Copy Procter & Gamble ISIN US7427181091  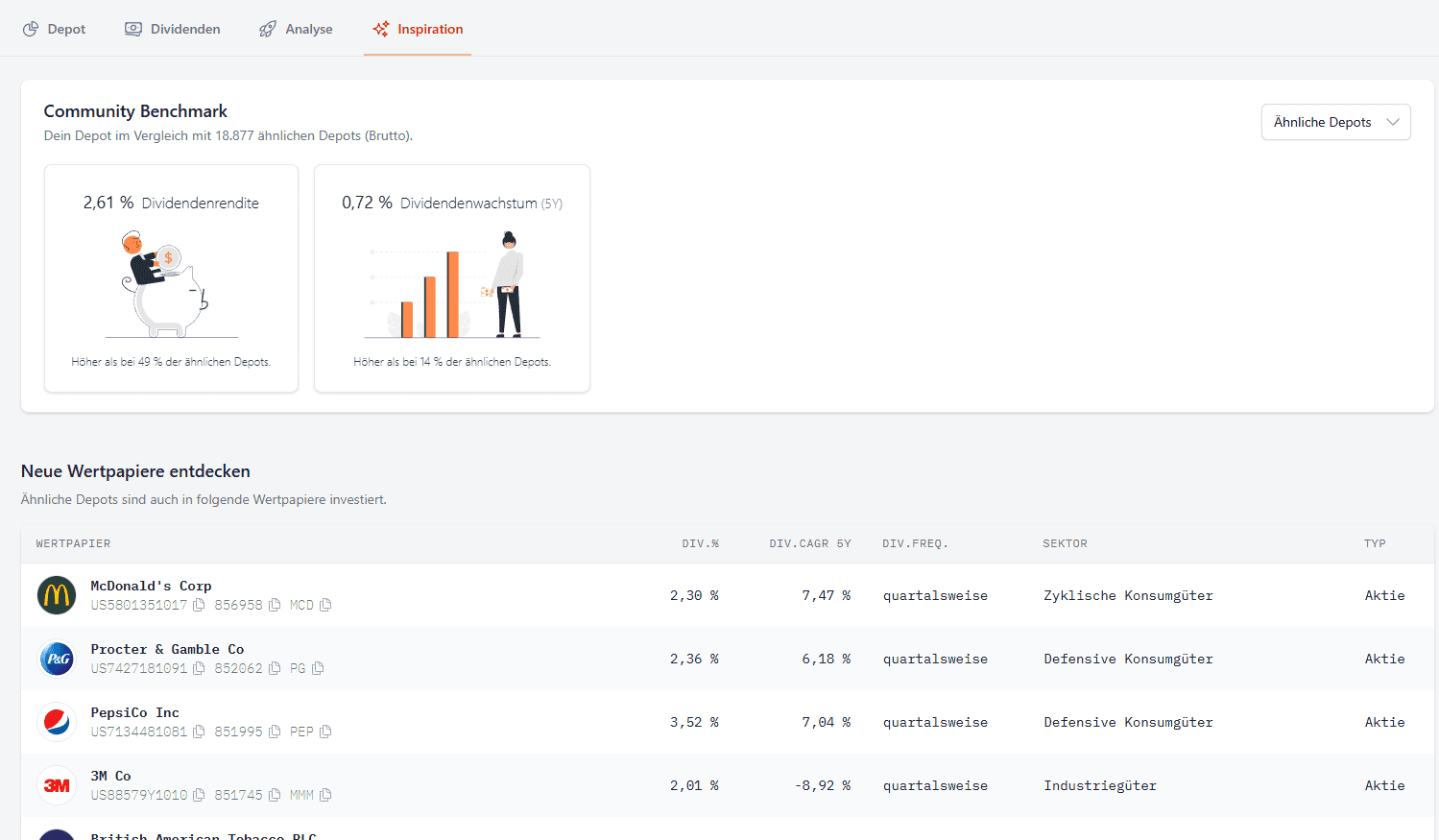[x=199, y=668]
